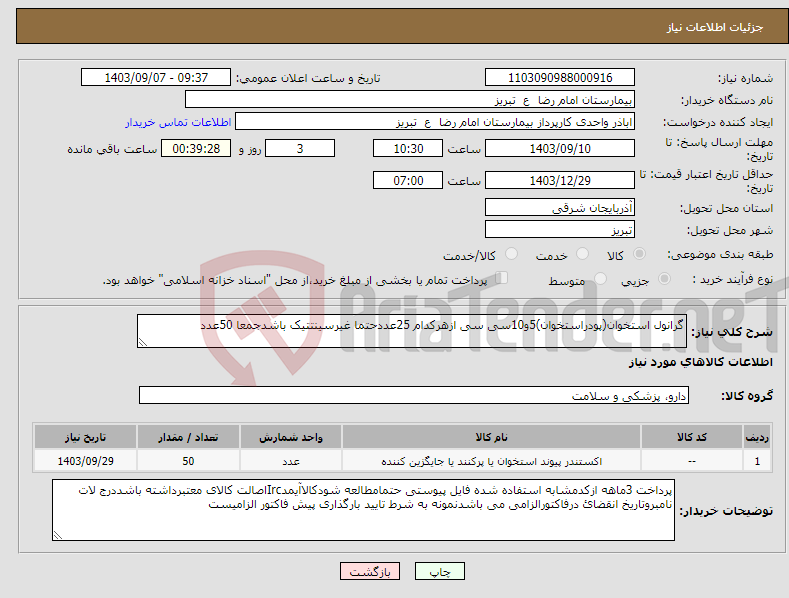Click the general need description text area

click(x=412, y=331)
